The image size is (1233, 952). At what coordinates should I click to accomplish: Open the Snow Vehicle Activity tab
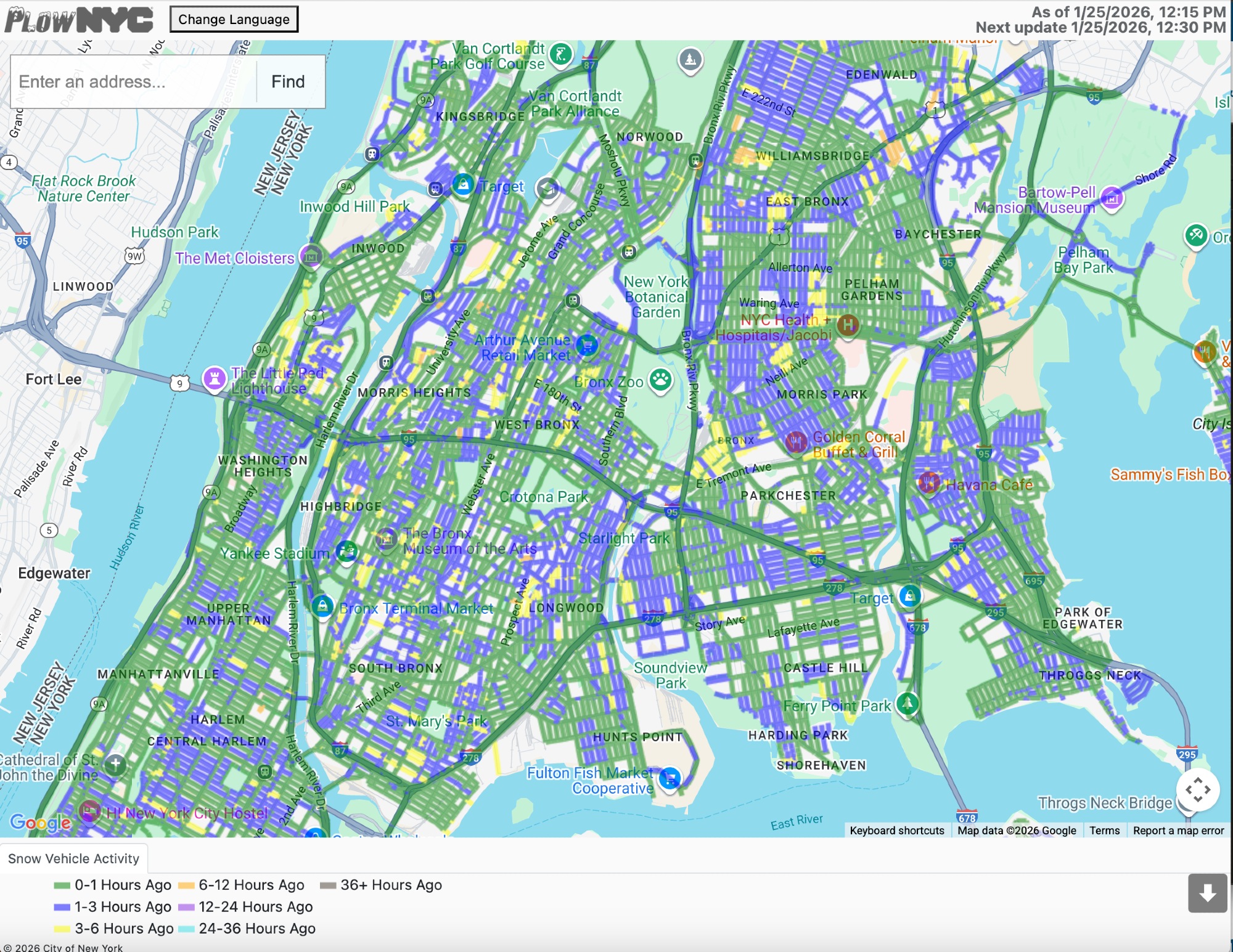pos(74,858)
